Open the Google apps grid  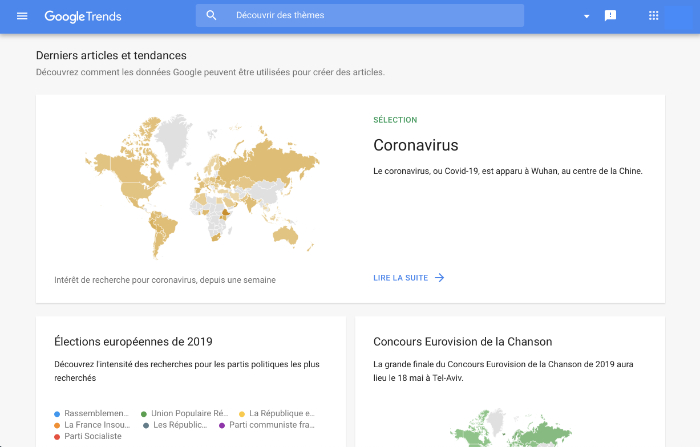click(654, 16)
